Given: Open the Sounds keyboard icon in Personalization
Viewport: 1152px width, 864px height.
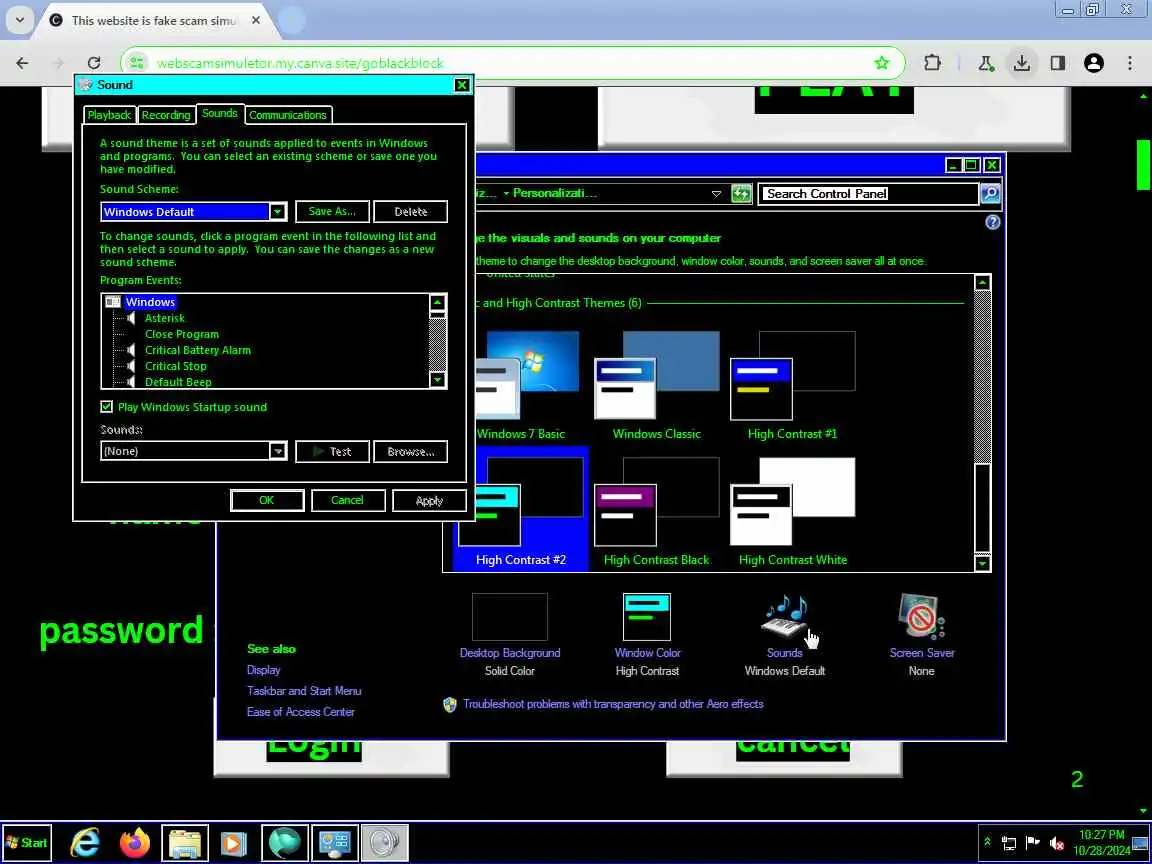Looking at the screenshot, I should pos(785,616).
